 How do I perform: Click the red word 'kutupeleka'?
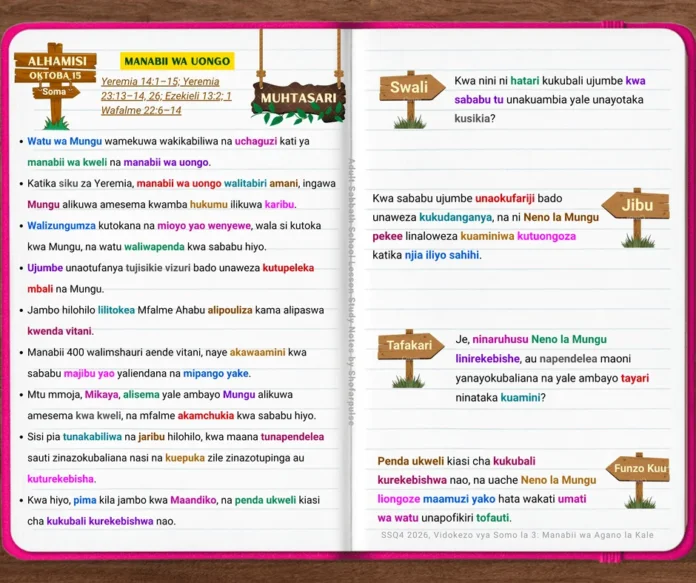288,268
